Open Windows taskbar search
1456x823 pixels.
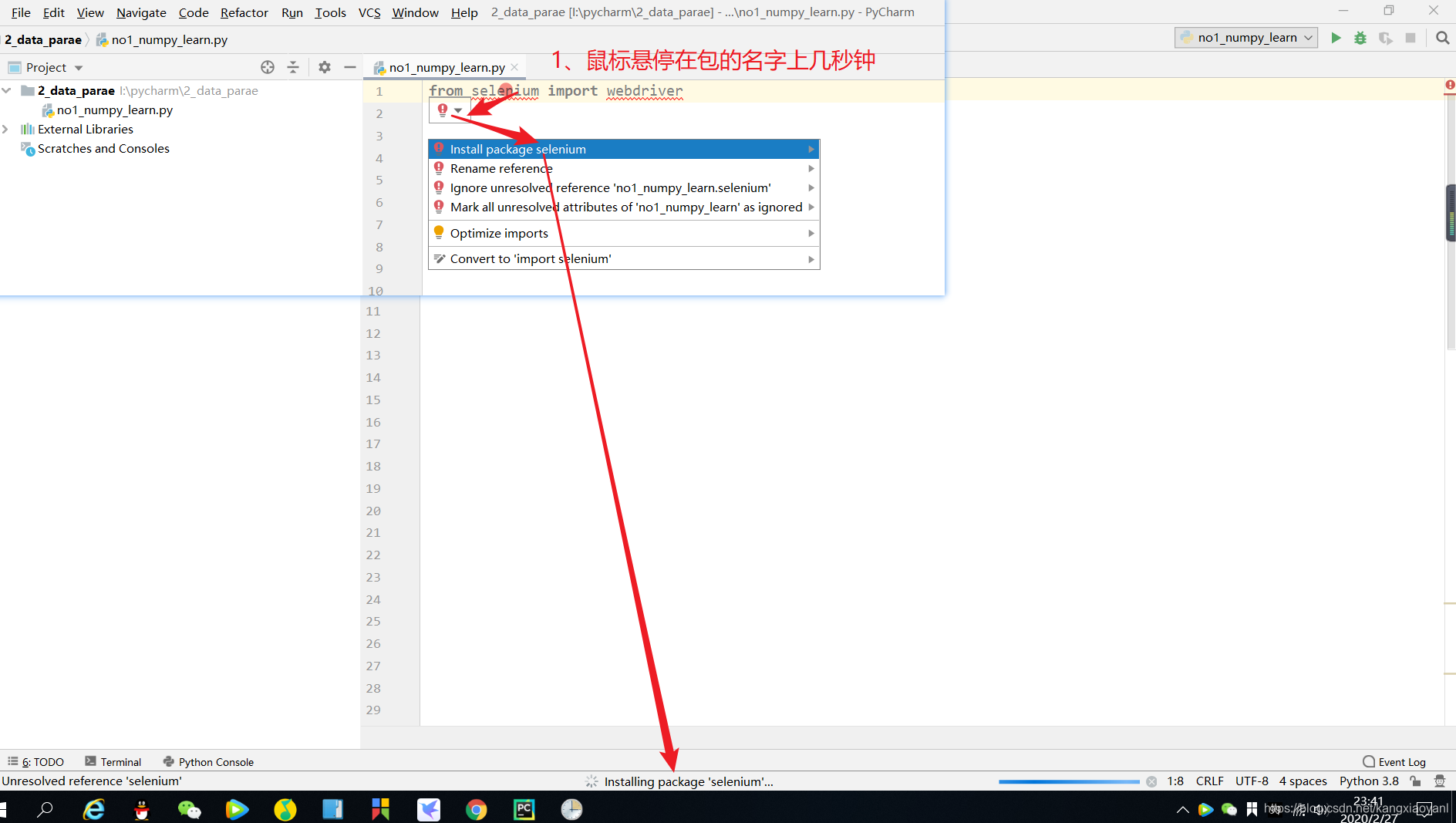click(45, 809)
